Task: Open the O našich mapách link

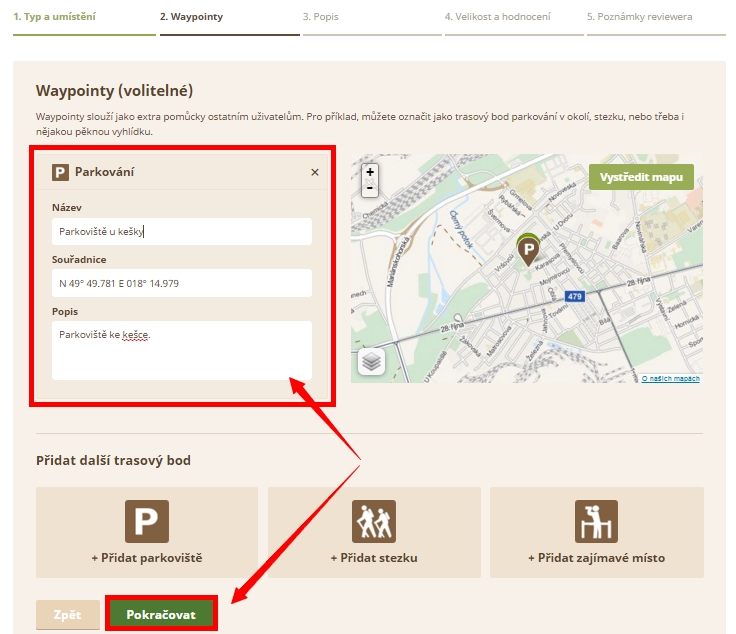Action: coord(671,378)
